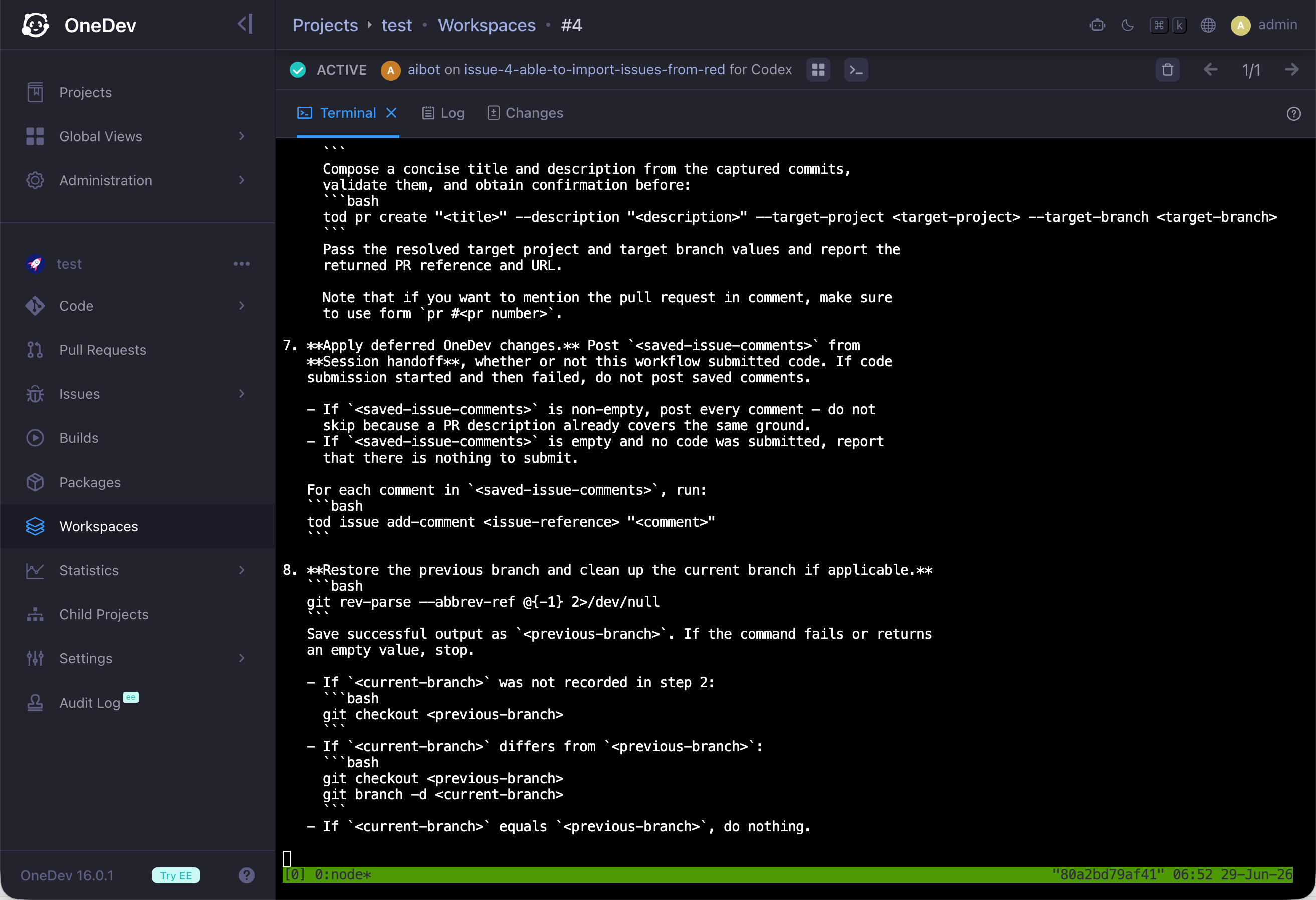The width and height of the screenshot is (1316, 900).
Task: Open the help icon in sidebar footer
Action: coord(247,875)
